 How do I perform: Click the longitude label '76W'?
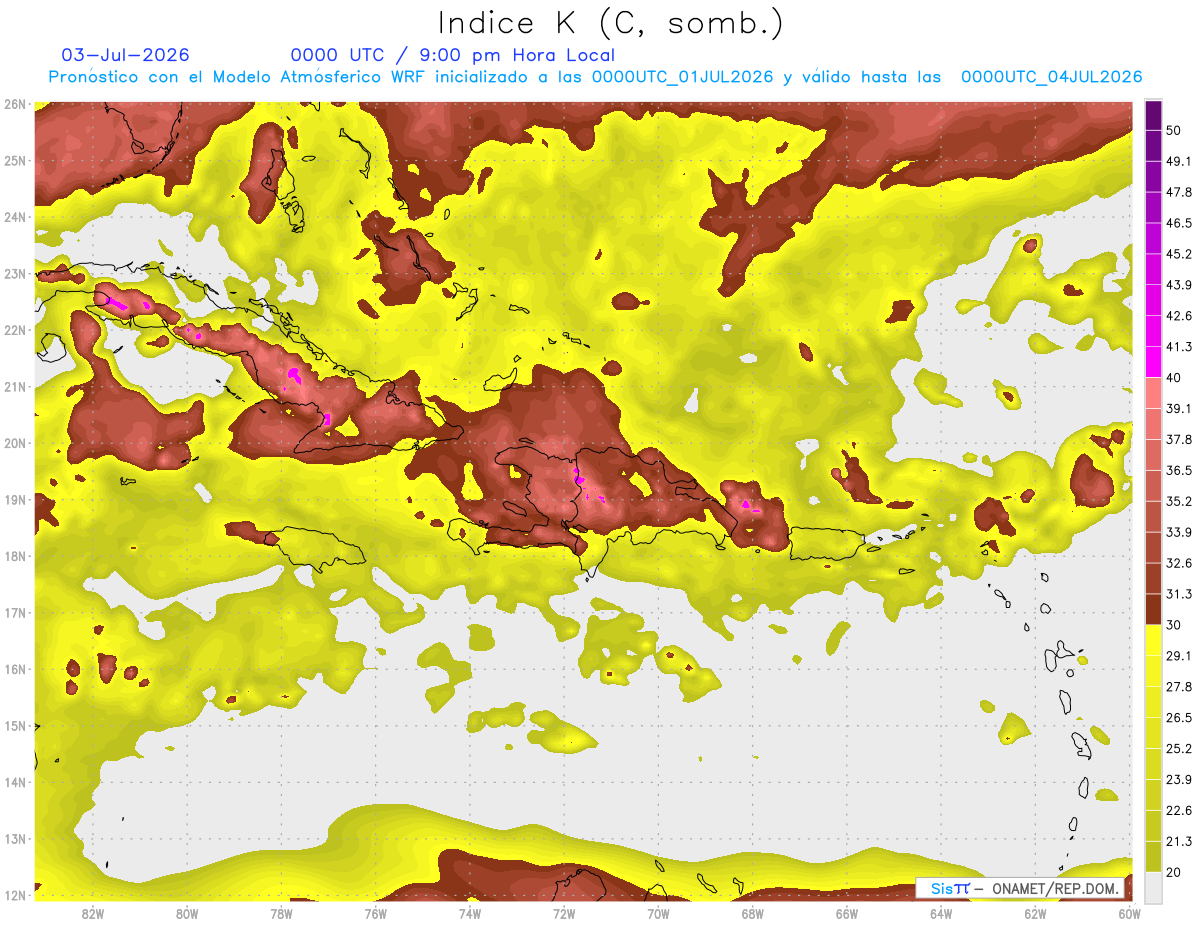[x=375, y=915]
